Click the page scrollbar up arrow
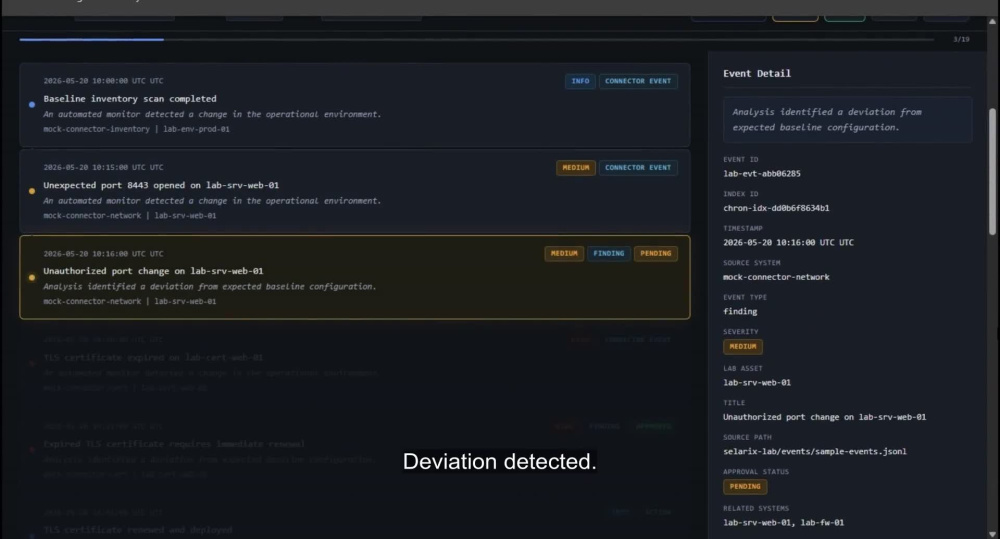This screenshot has width=1000, height=539. pyautogui.click(x=992, y=21)
